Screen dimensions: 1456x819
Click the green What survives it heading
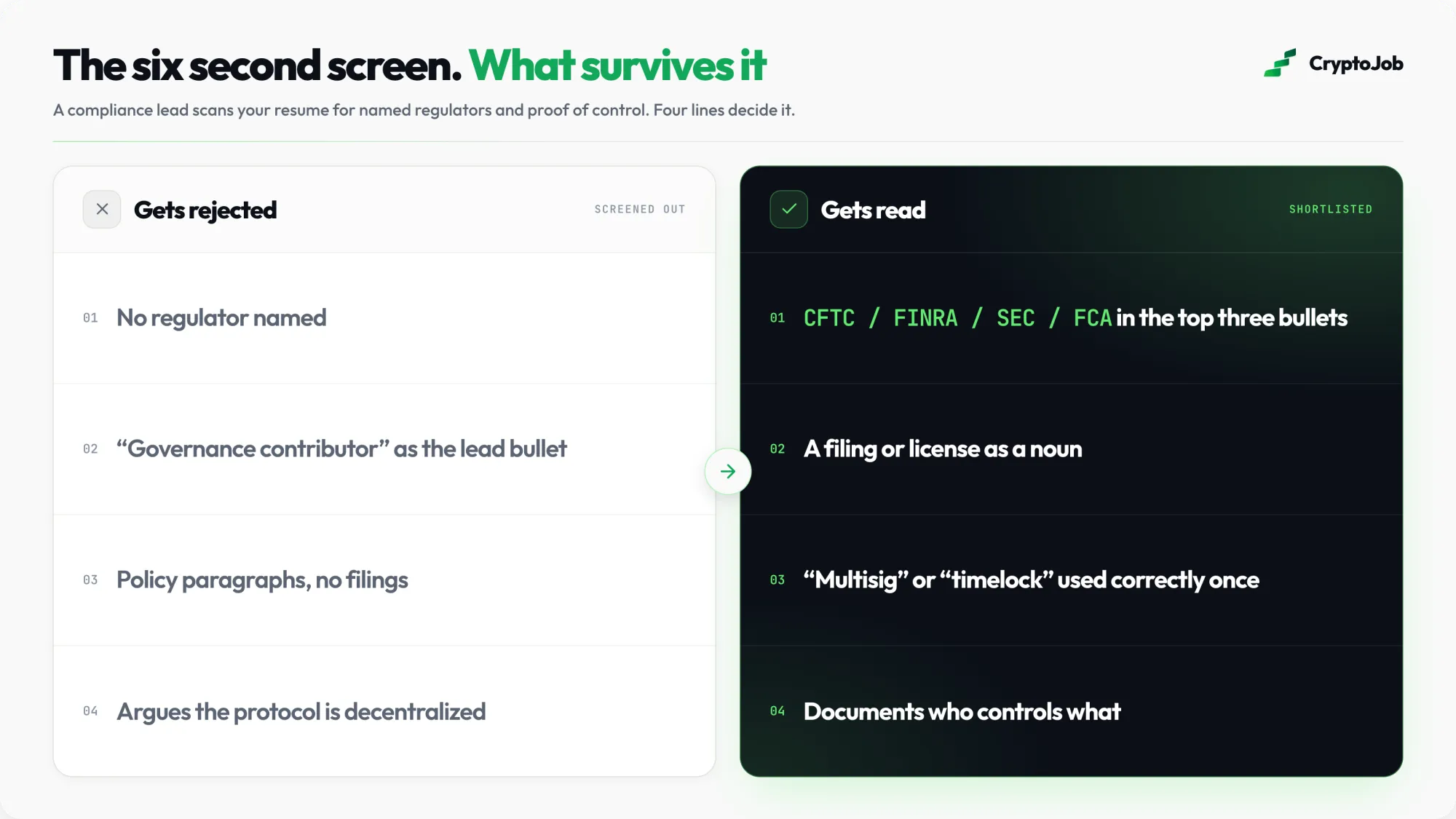617,66
